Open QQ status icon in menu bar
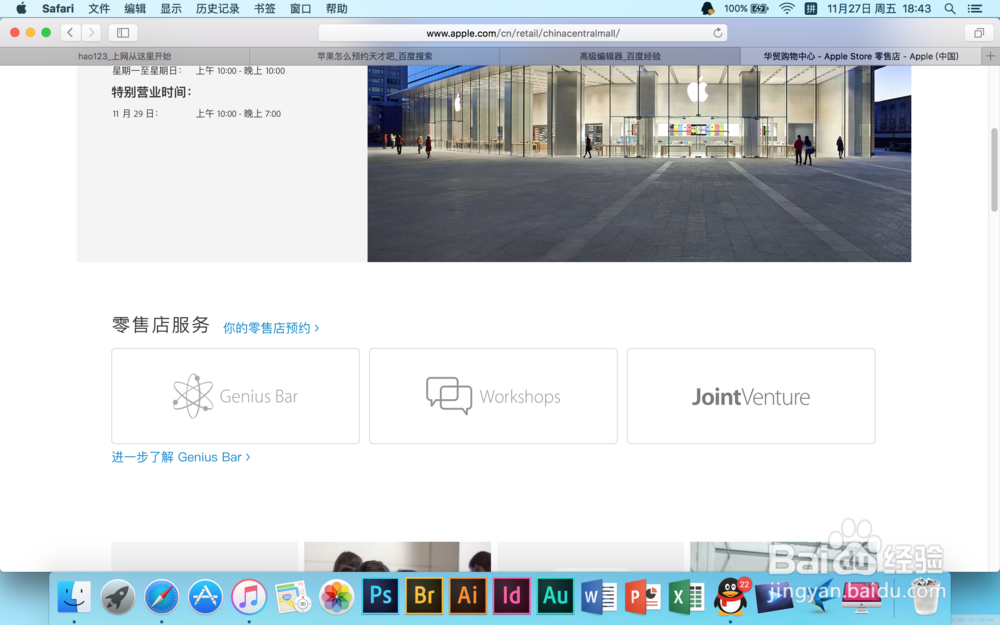This screenshot has width=1000, height=625. click(x=707, y=8)
